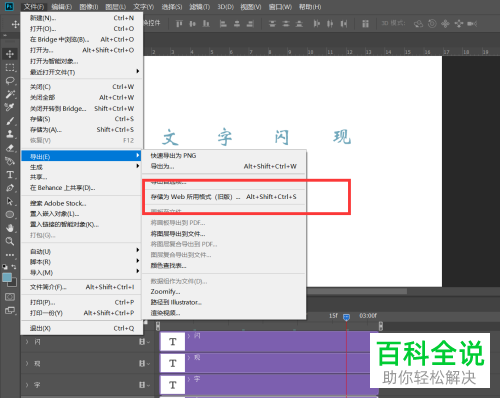Click align vertical centers icon
The height and width of the screenshot is (398, 500).
point(192,24)
